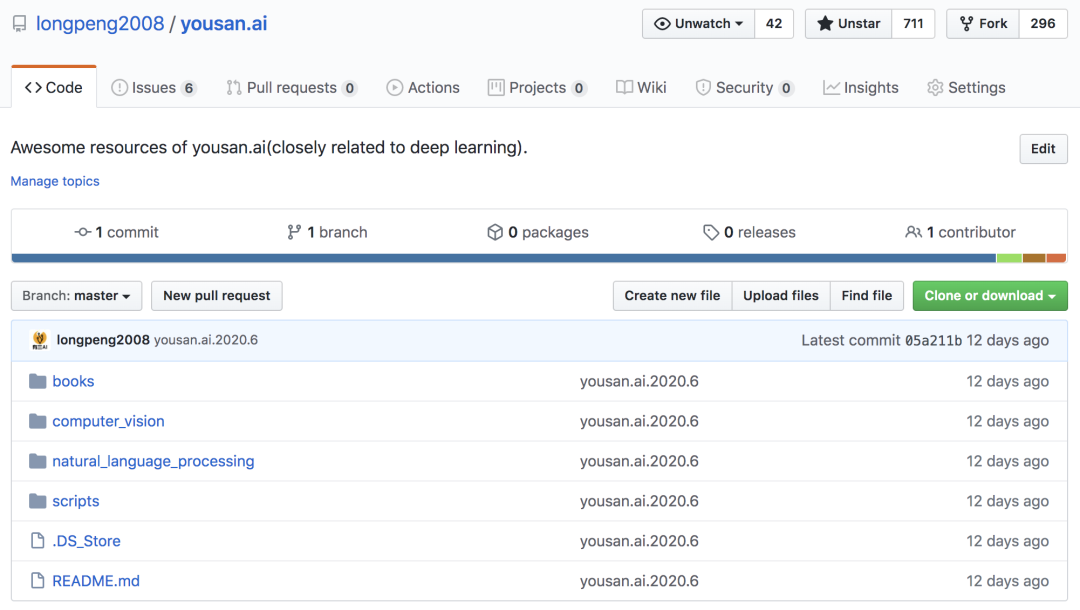Click the commit icon next to 1 commit

point(83,233)
